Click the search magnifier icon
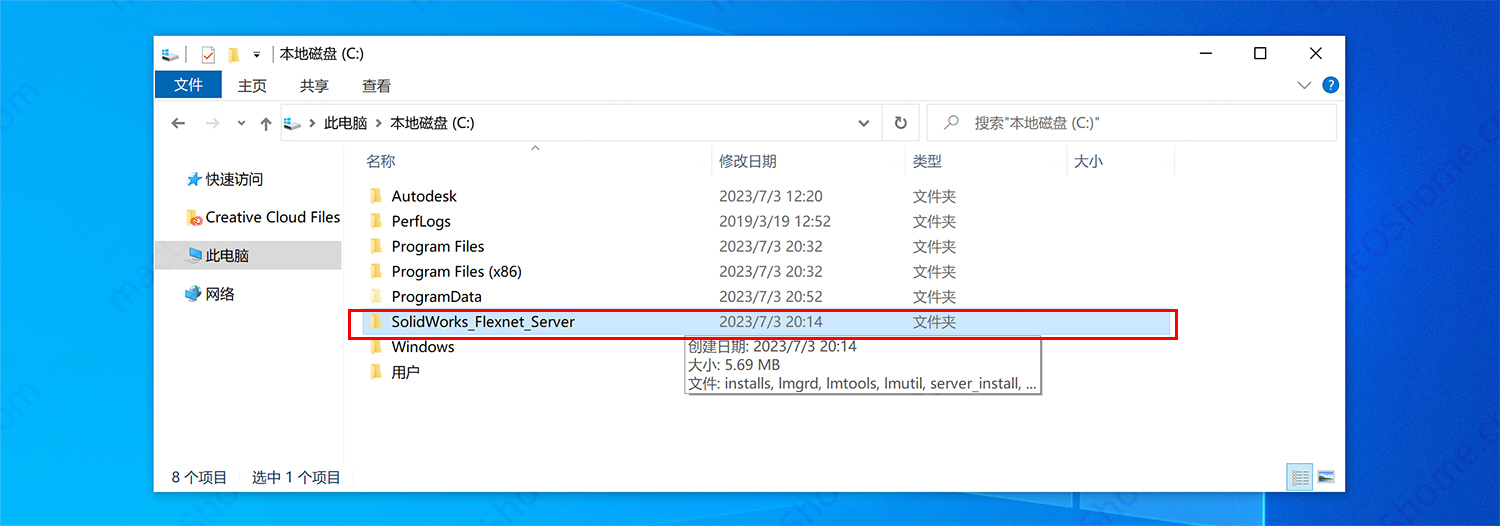Screen dimensions: 1500x526 (952, 123)
